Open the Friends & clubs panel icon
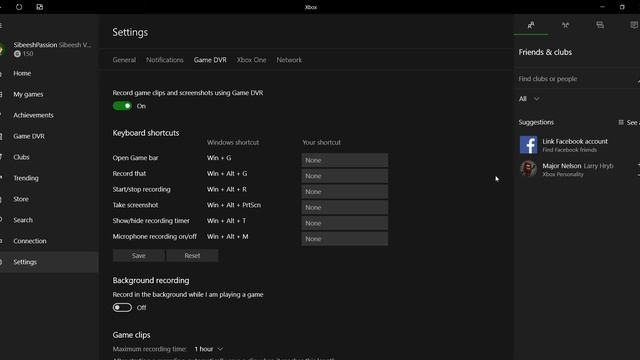 point(531,25)
